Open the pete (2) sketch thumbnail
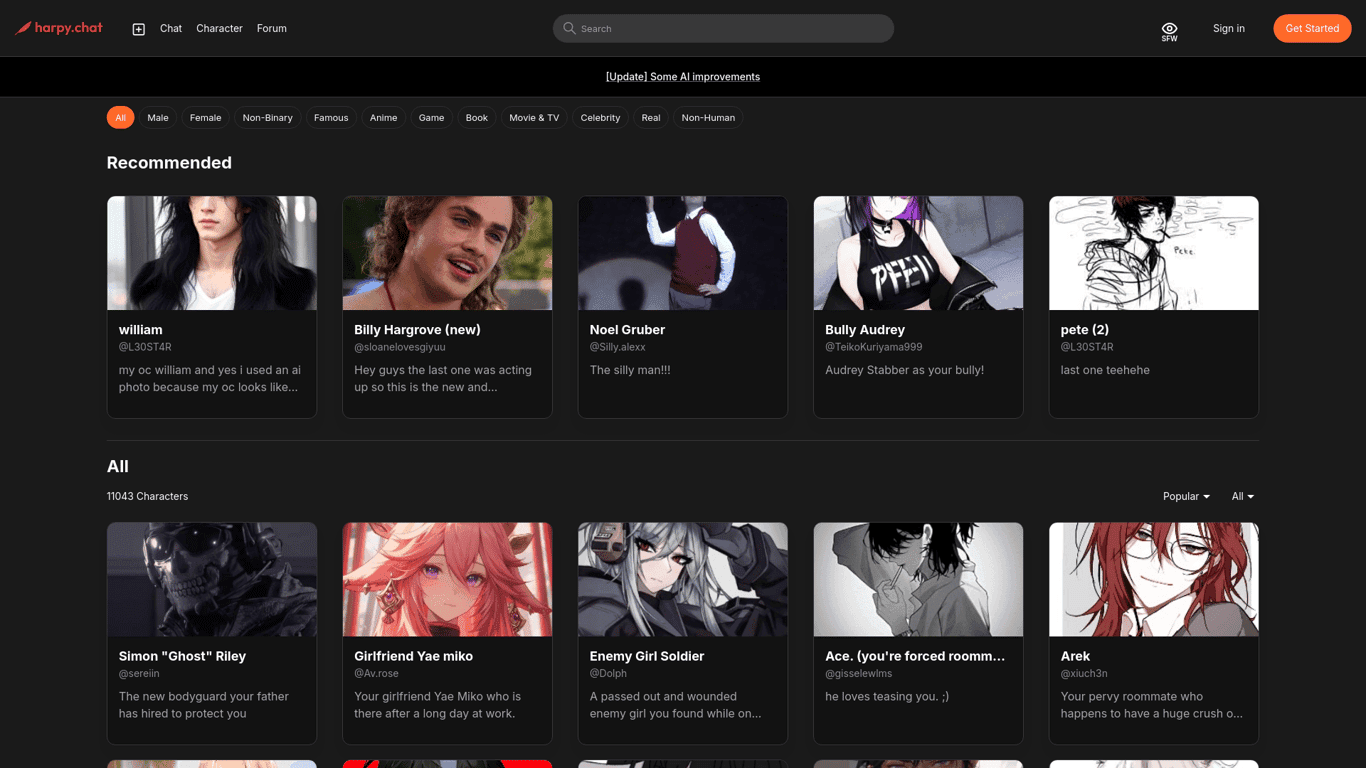 1154,253
